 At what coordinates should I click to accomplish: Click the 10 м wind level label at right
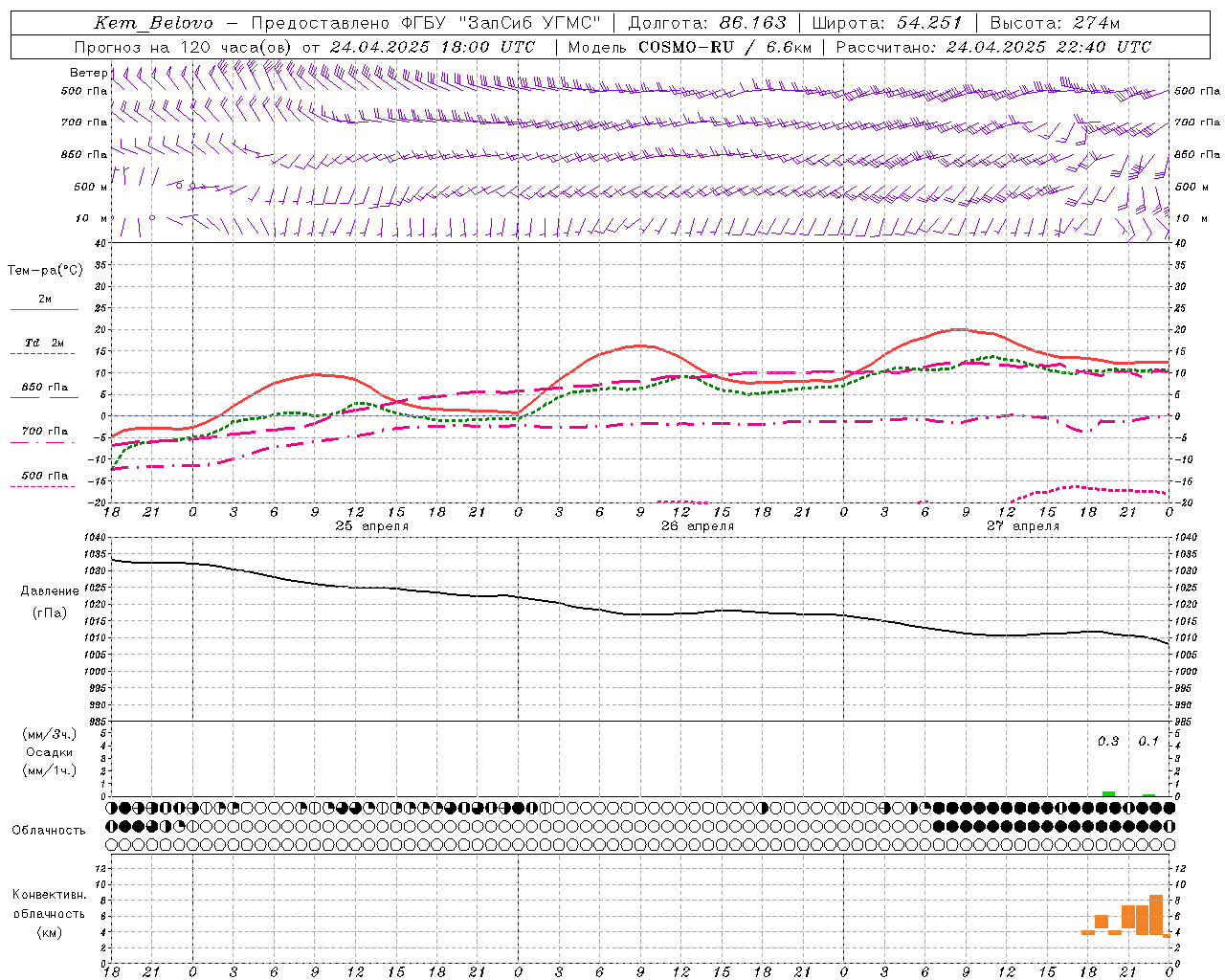pos(1191,218)
